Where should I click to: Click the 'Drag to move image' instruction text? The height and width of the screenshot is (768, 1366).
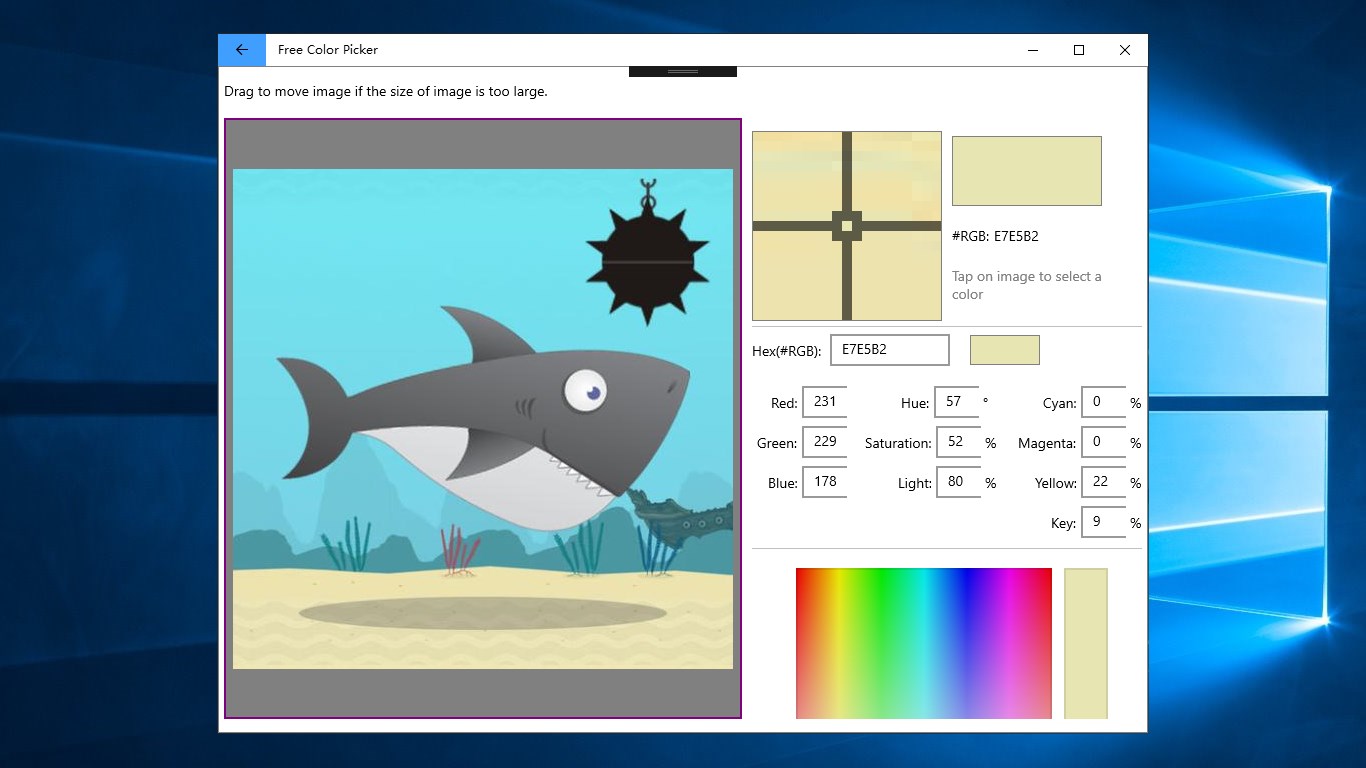[x=386, y=92]
